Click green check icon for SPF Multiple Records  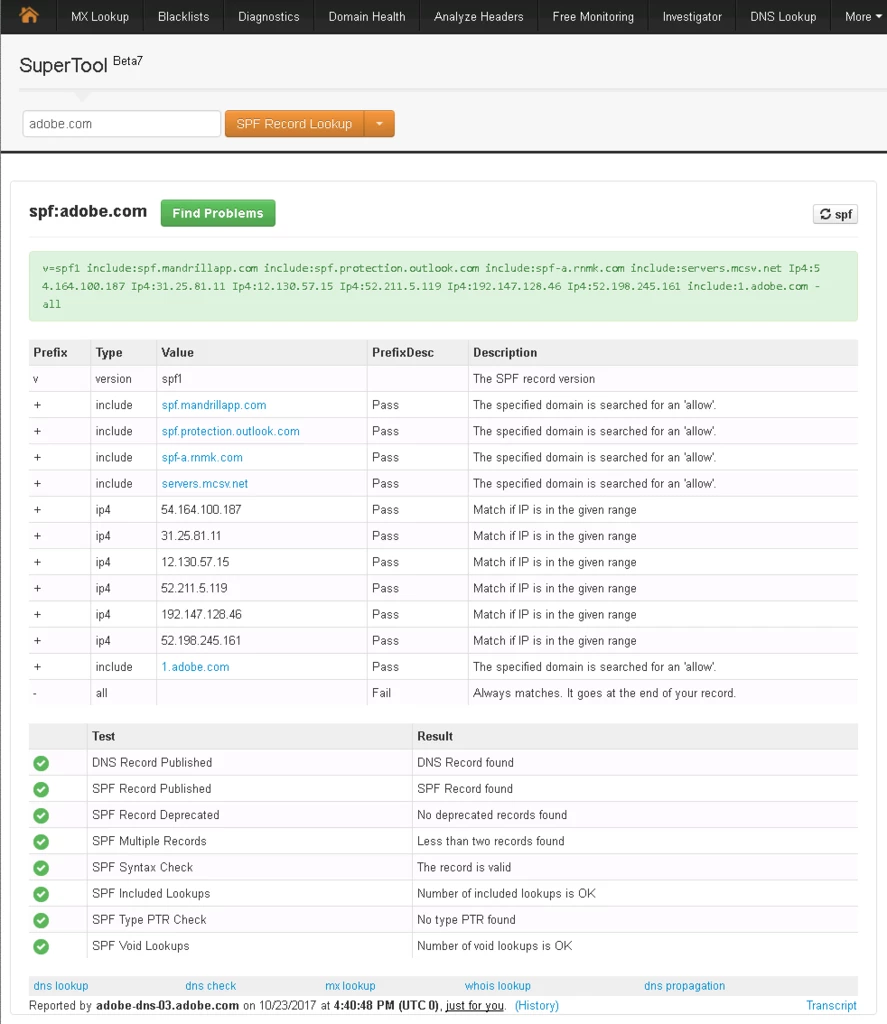pos(41,841)
